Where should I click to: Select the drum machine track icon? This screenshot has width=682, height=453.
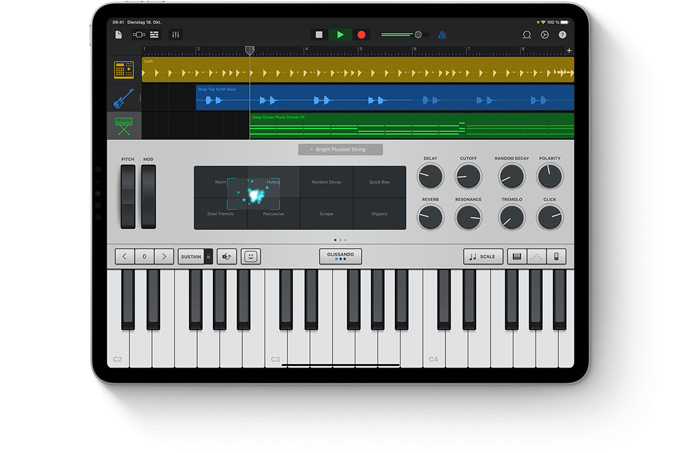pyautogui.click(x=124, y=70)
